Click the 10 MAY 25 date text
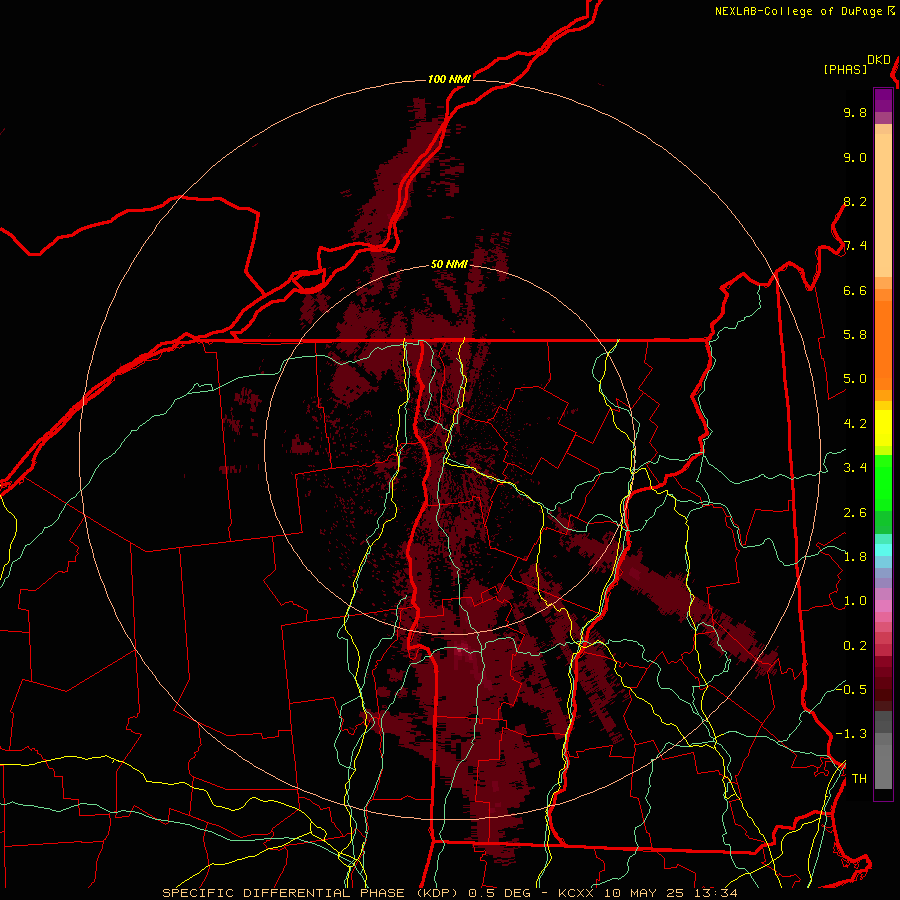Image resolution: width=900 pixels, height=900 pixels. point(645,893)
